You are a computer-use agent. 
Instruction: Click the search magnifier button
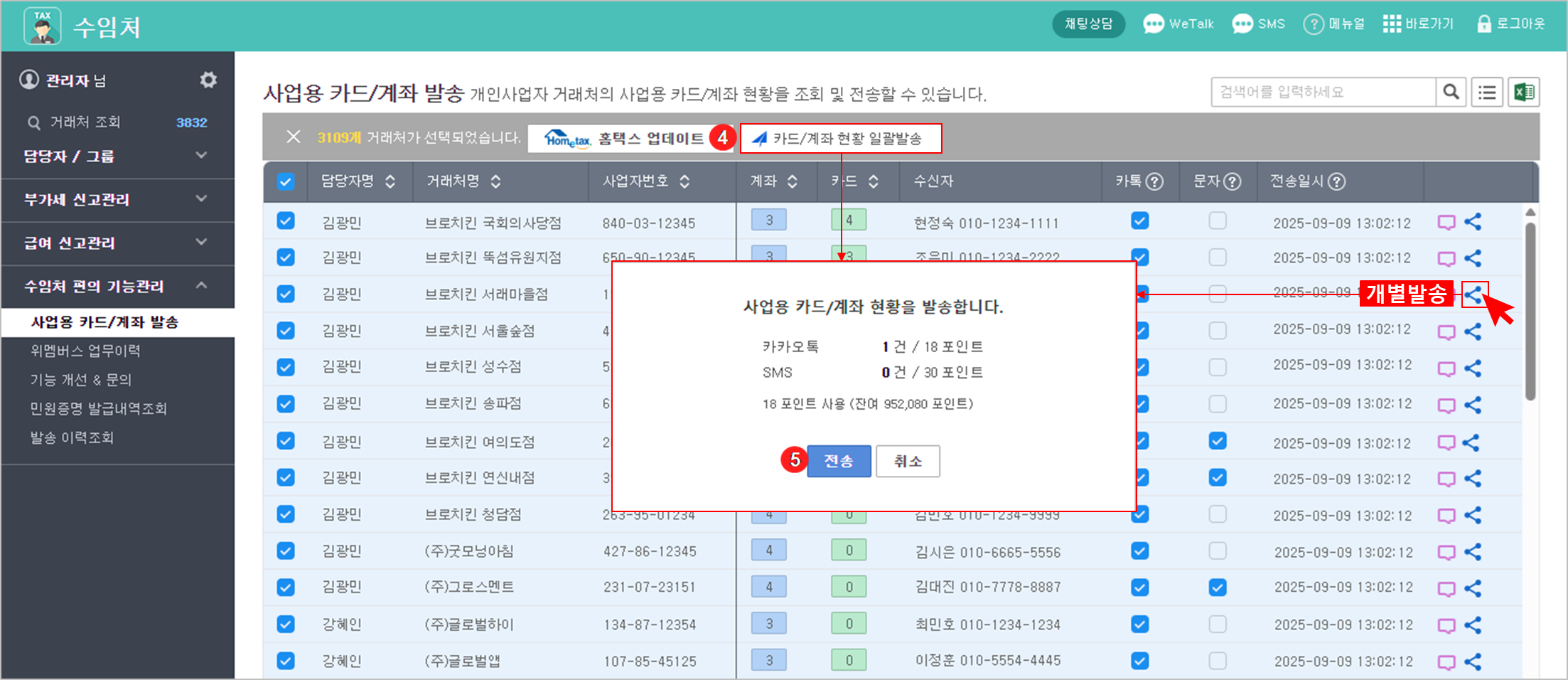pos(1451,92)
